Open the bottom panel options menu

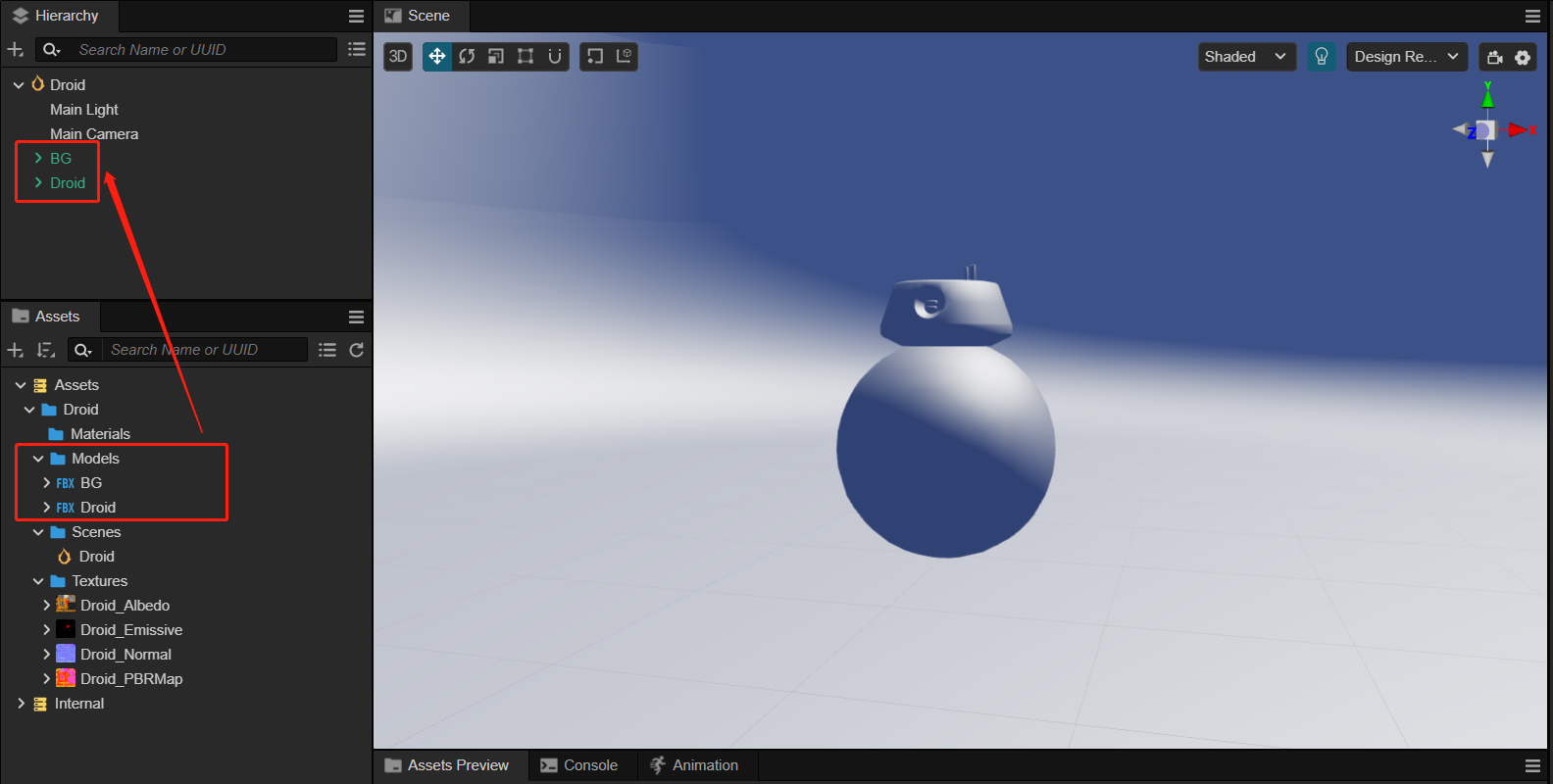coord(1532,765)
